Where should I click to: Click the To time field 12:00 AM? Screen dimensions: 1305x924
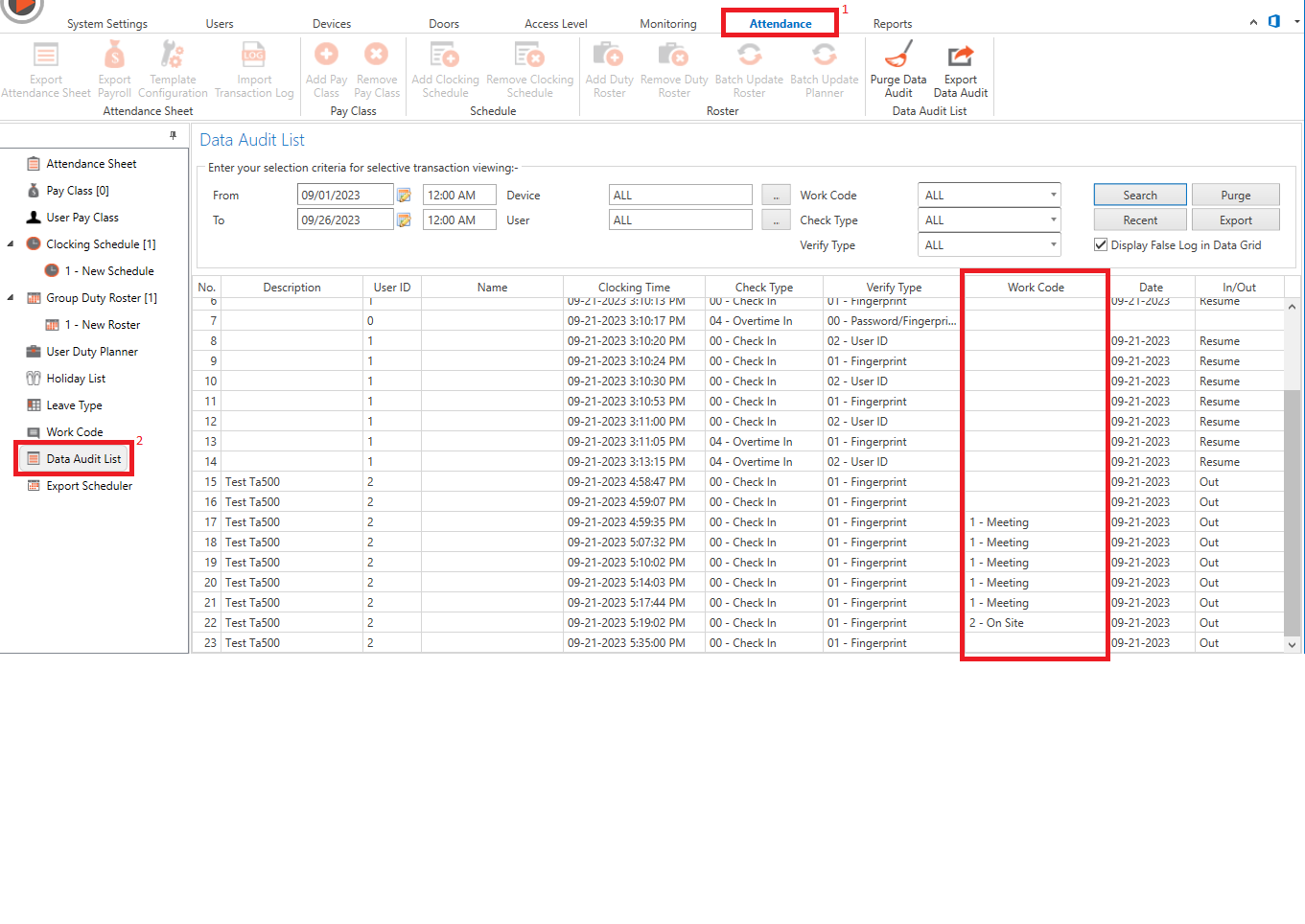point(459,219)
